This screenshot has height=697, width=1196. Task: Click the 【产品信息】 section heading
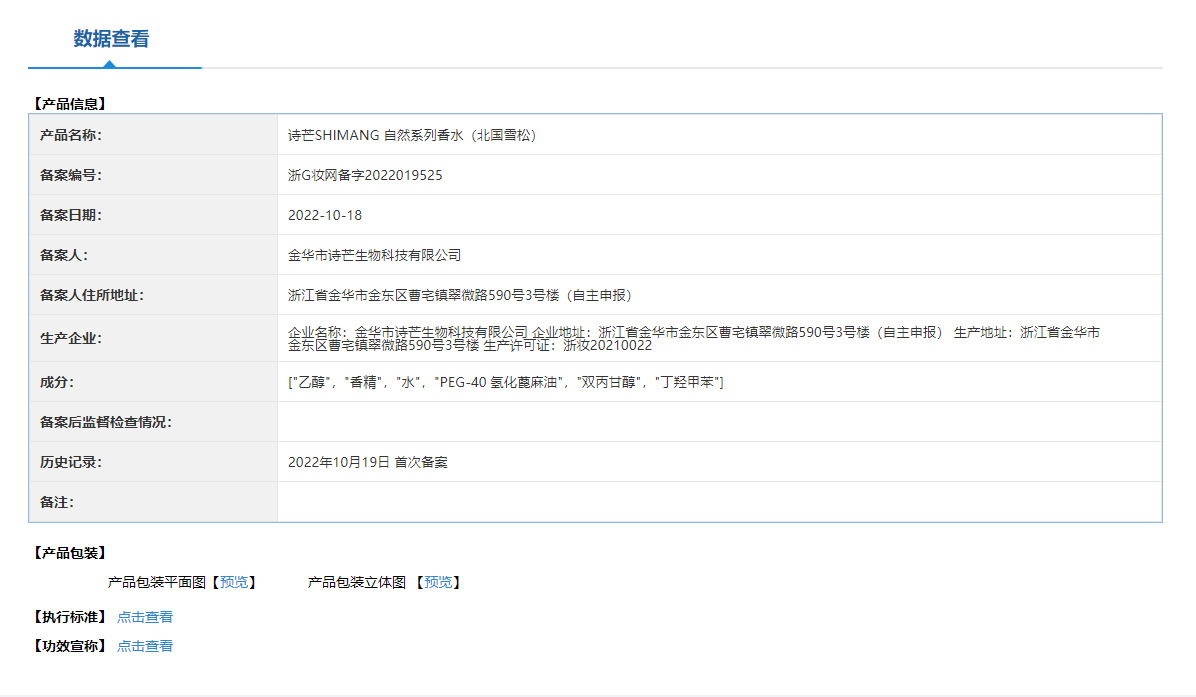[x=69, y=104]
